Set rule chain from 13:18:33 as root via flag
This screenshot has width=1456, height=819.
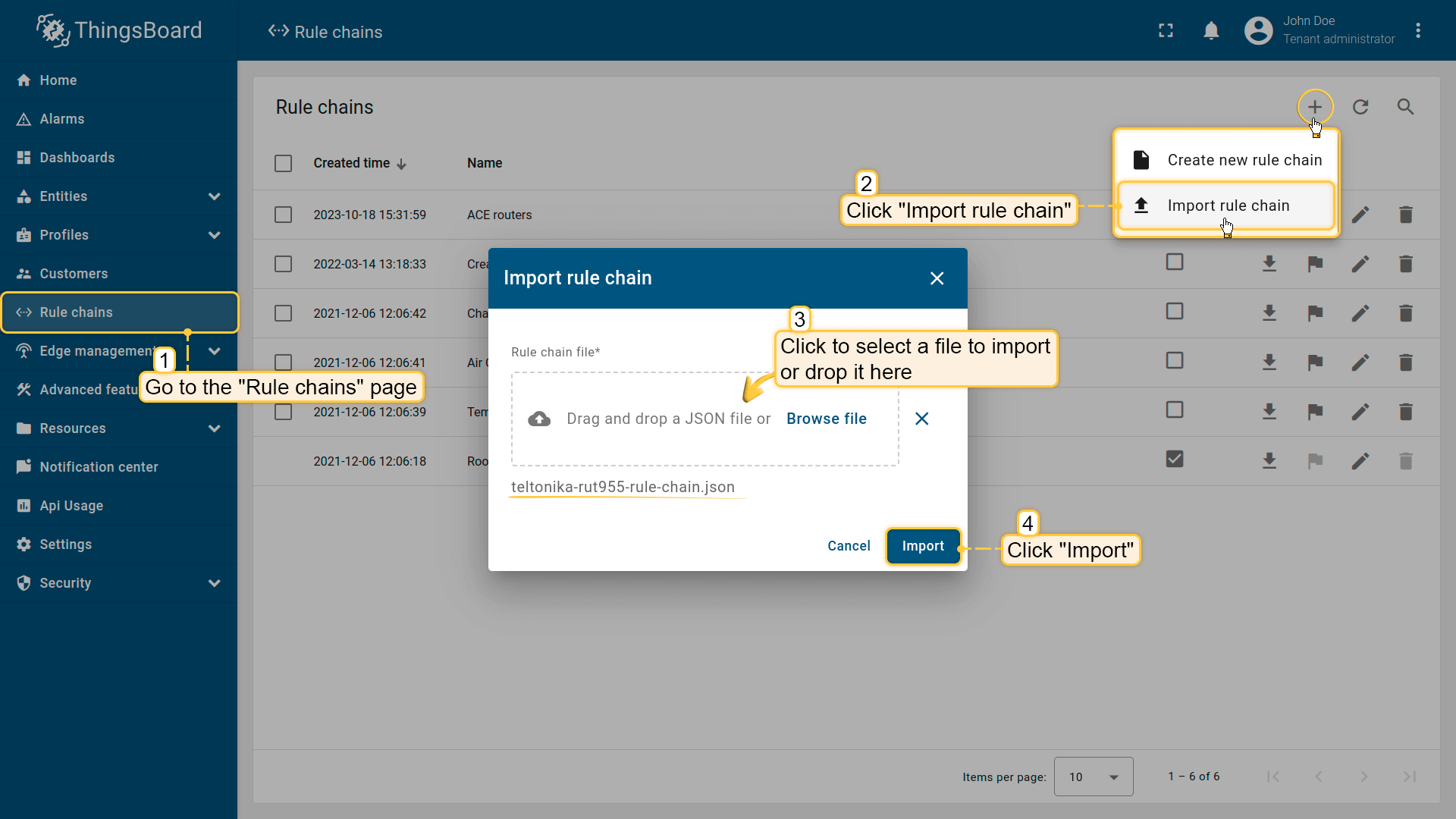pos(1315,264)
